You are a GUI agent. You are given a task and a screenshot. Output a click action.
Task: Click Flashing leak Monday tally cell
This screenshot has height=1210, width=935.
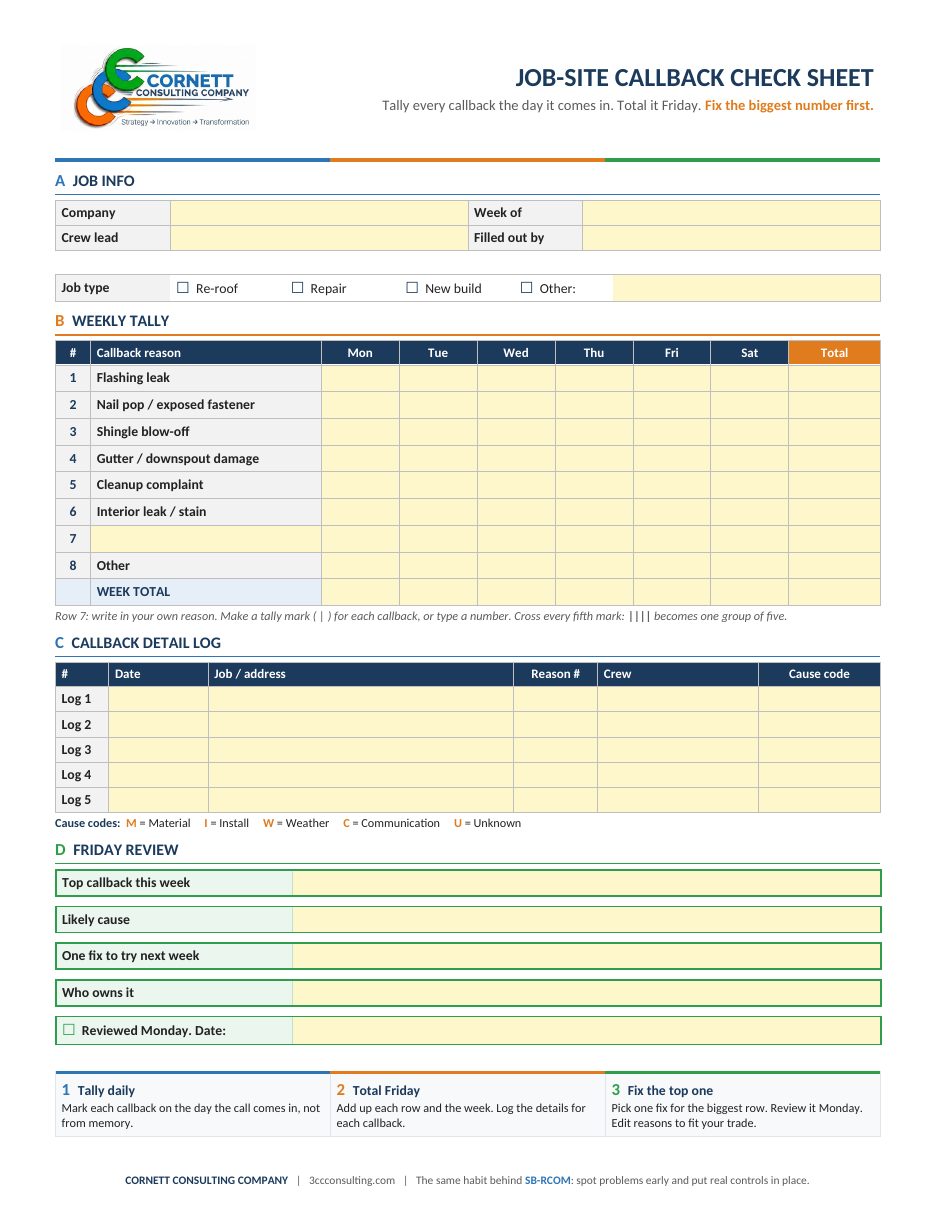(x=360, y=378)
